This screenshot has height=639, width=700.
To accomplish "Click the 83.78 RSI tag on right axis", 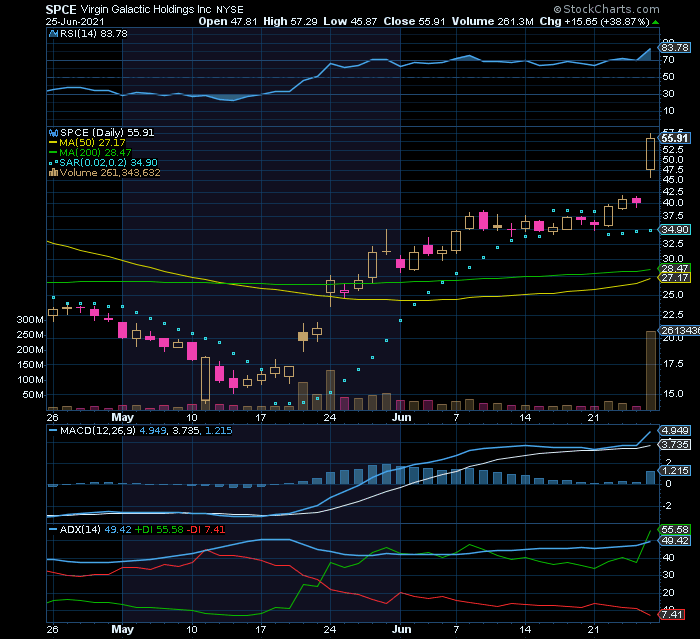I will (675, 47).
